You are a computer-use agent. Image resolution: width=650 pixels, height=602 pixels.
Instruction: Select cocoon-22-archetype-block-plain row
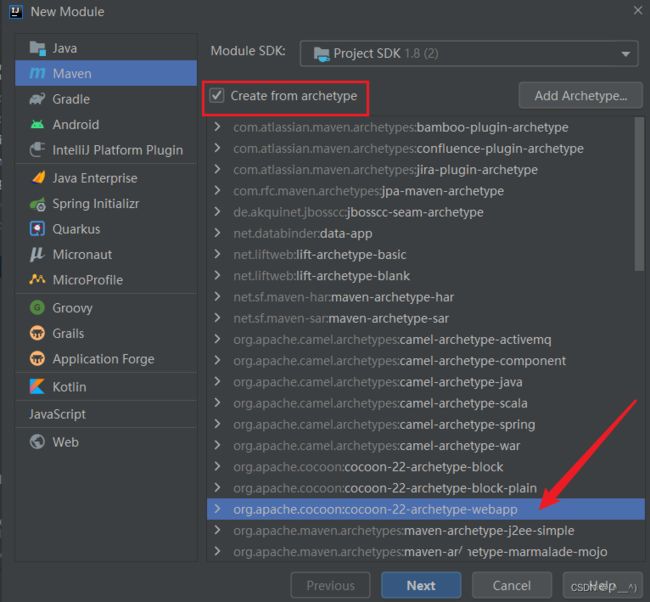click(x=420, y=488)
